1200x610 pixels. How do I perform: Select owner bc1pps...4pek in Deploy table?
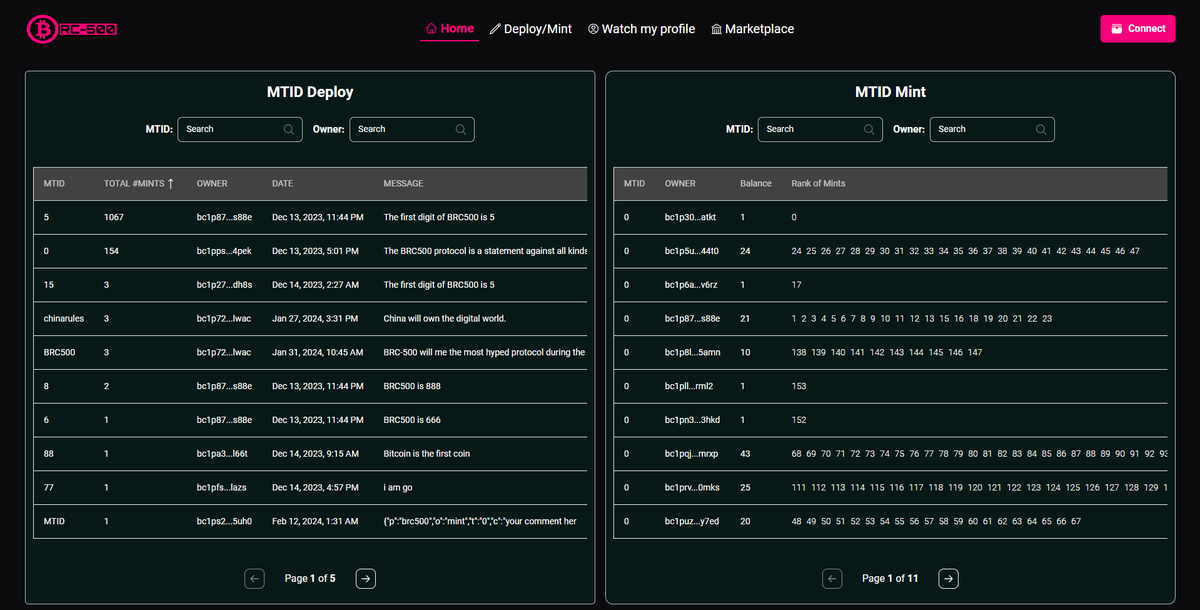click(x=224, y=251)
